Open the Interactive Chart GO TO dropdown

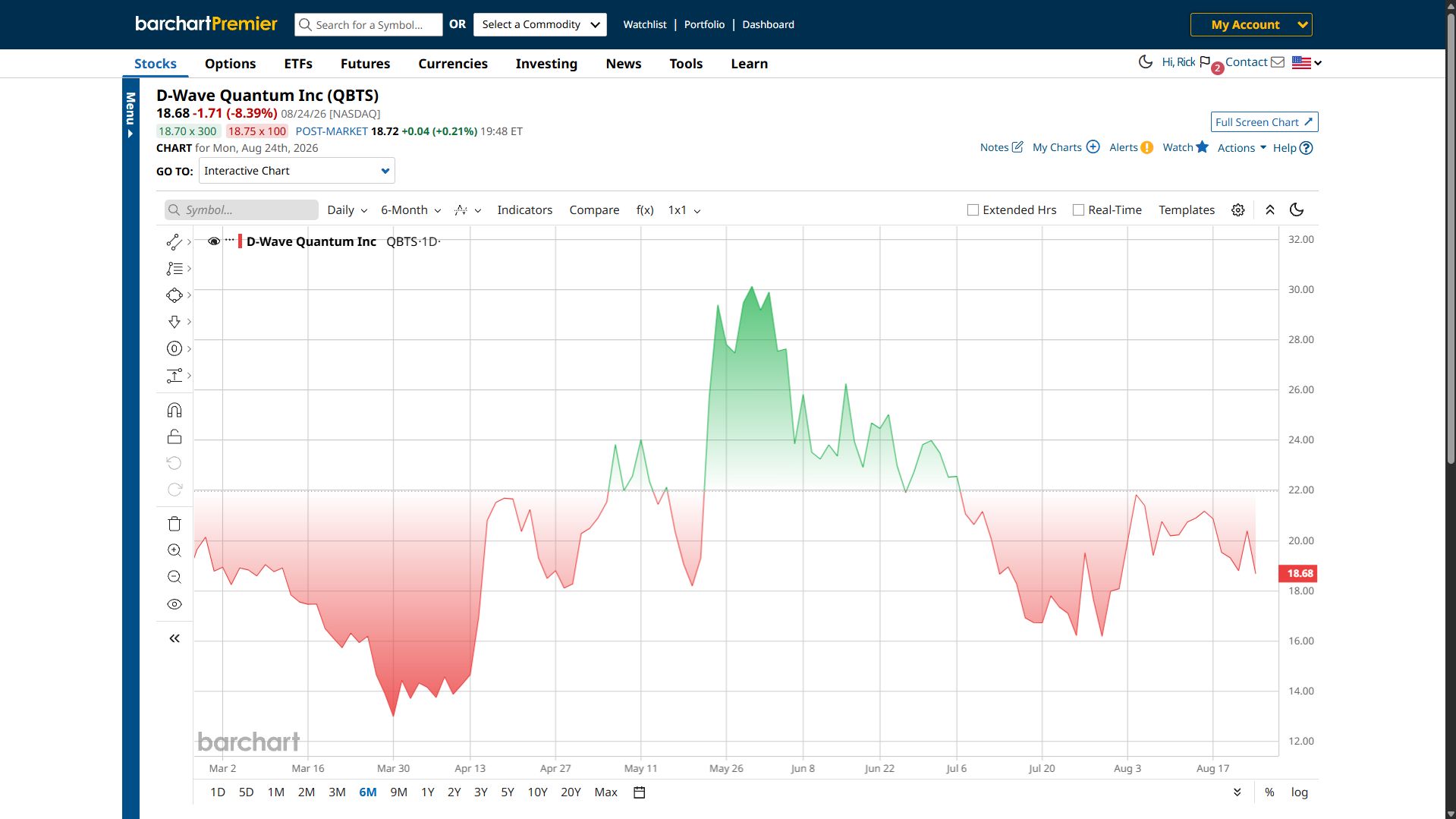(x=297, y=171)
